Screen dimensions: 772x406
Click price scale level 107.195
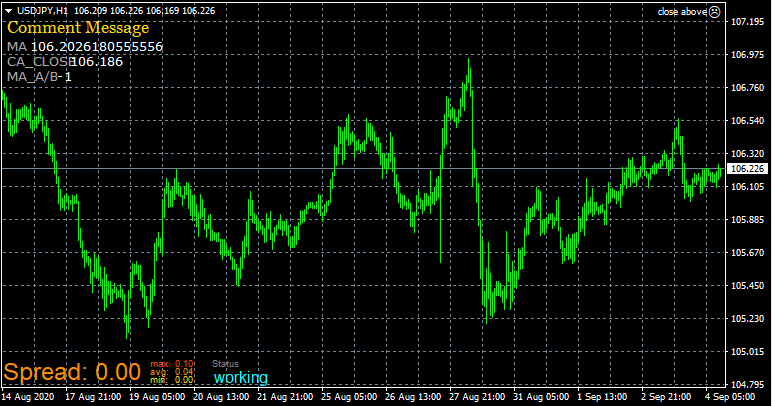tap(747, 22)
